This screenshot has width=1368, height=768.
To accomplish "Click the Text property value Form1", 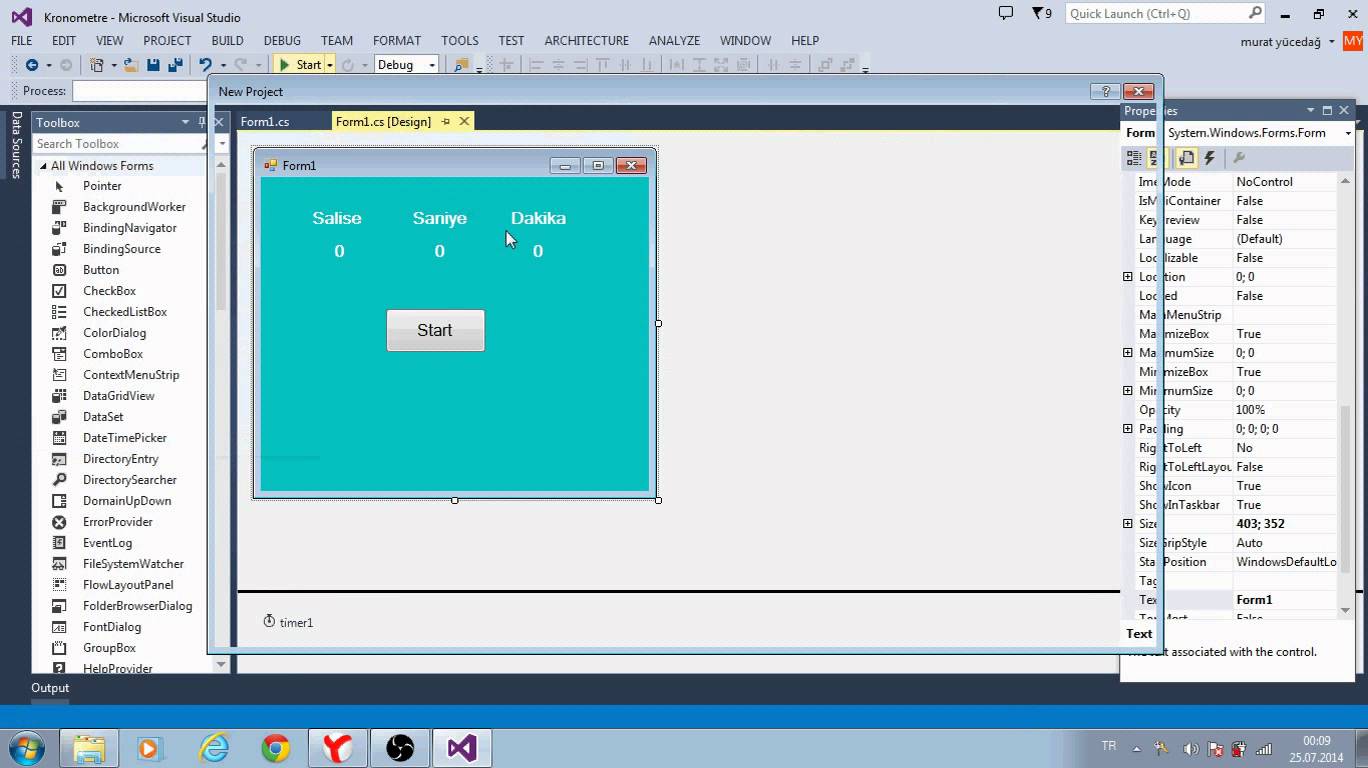I will coord(1285,600).
